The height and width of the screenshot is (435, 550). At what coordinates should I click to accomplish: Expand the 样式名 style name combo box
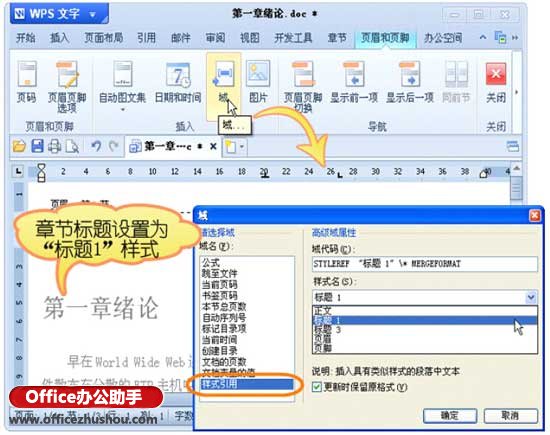pyautogui.click(x=531, y=297)
